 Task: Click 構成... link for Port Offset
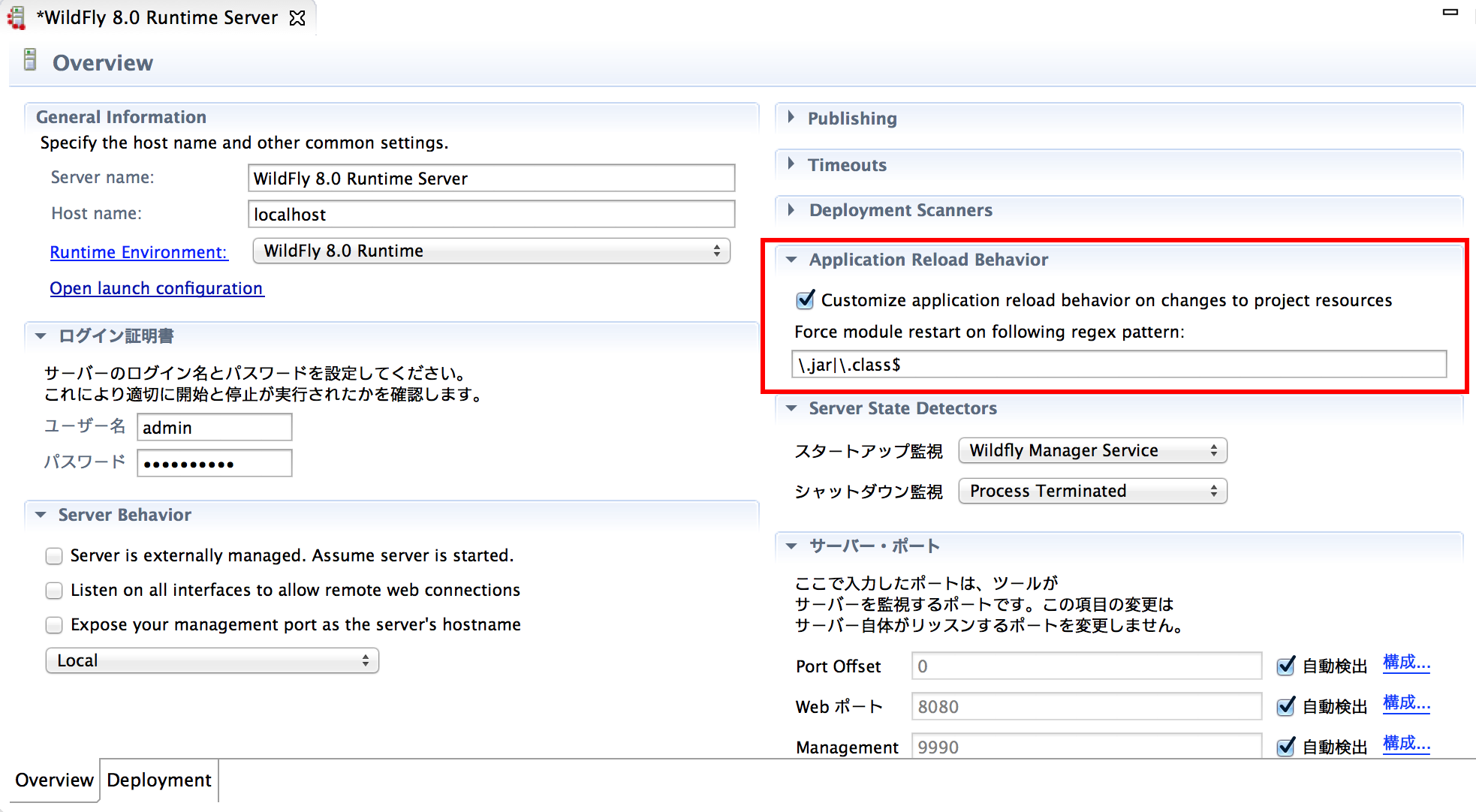(x=1406, y=663)
